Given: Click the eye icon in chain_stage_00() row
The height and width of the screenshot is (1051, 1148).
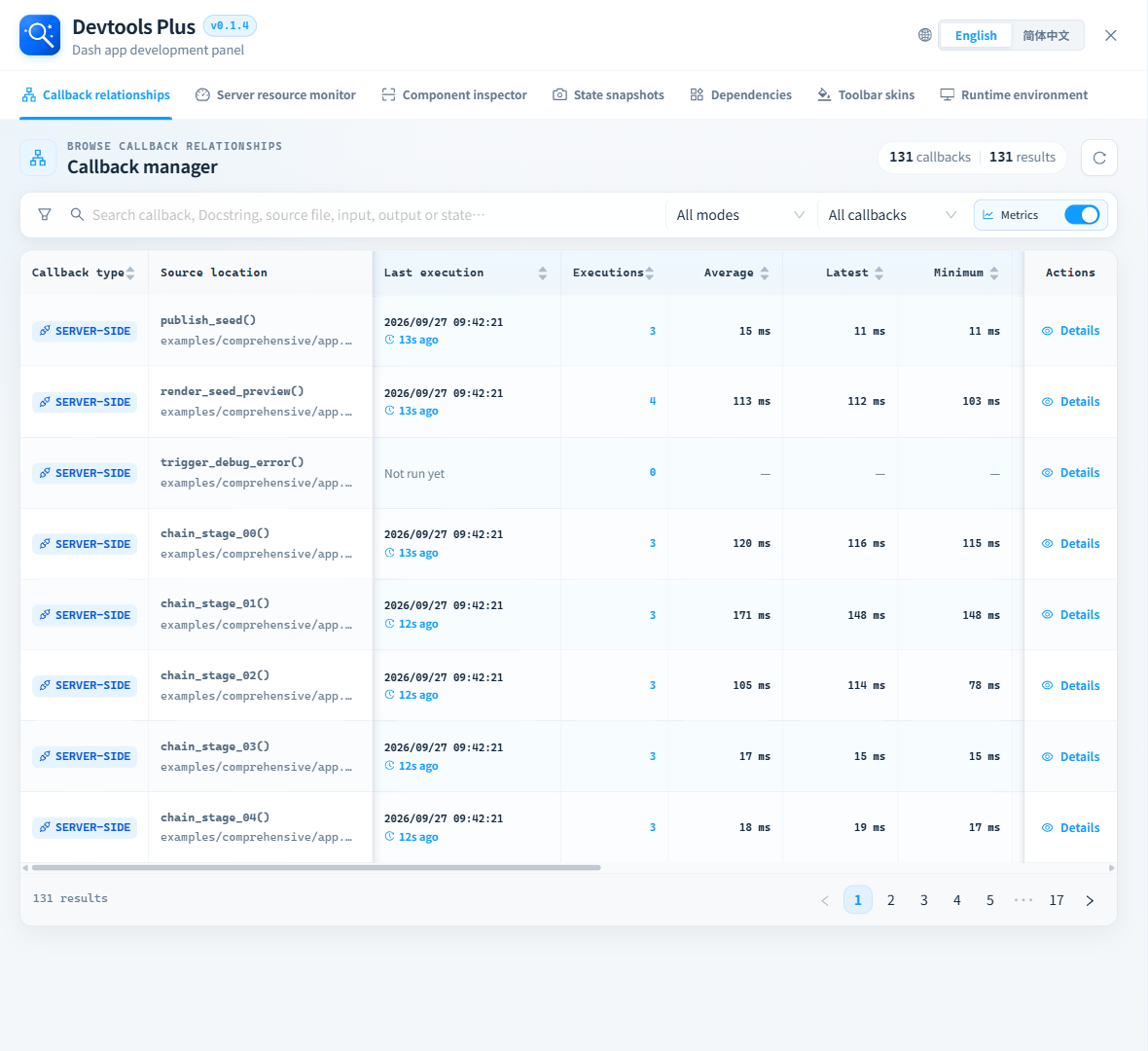Looking at the screenshot, I should pyautogui.click(x=1047, y=543).
